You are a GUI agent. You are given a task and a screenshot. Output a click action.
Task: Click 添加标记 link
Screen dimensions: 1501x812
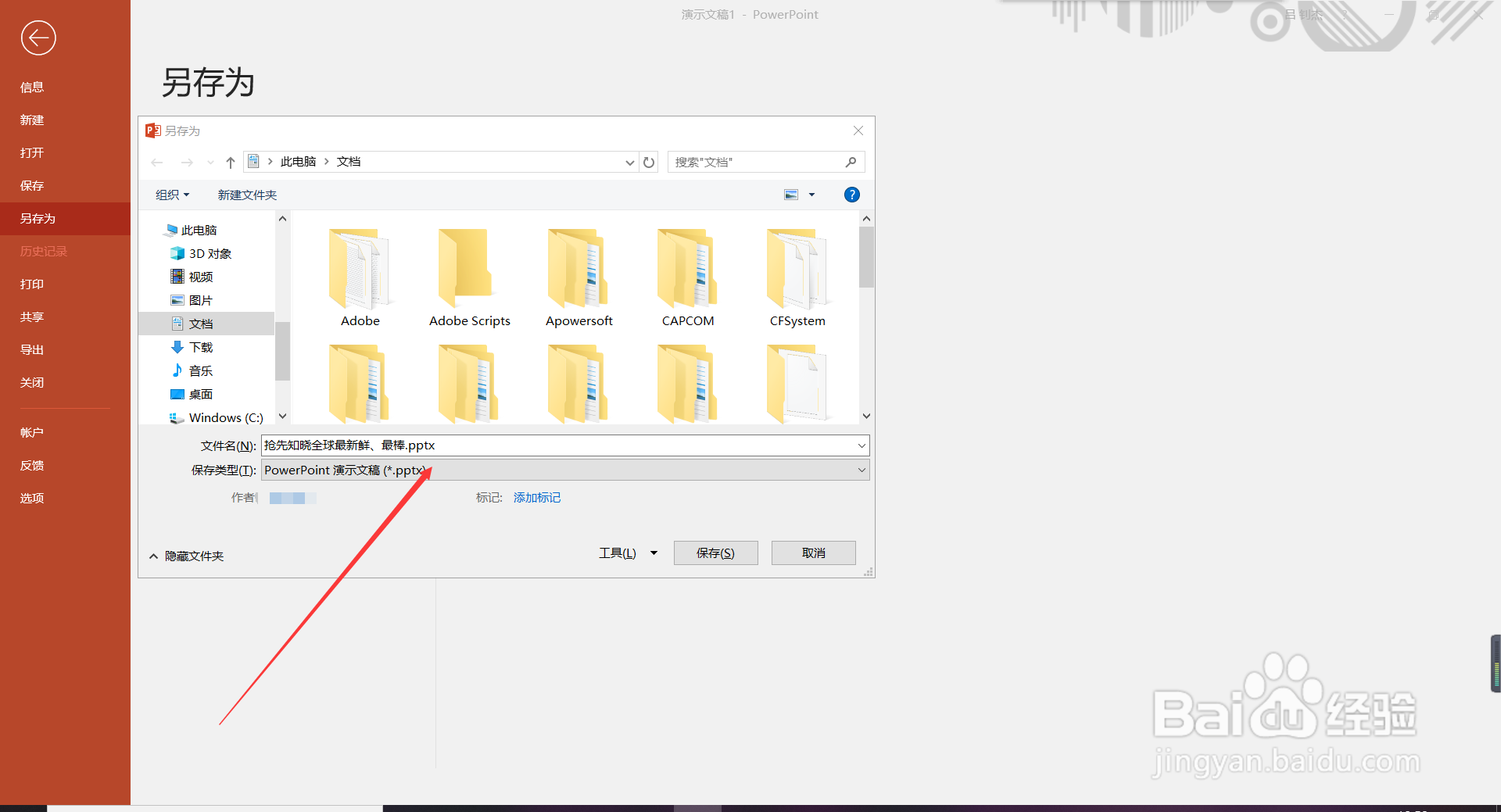pos(537,498)
